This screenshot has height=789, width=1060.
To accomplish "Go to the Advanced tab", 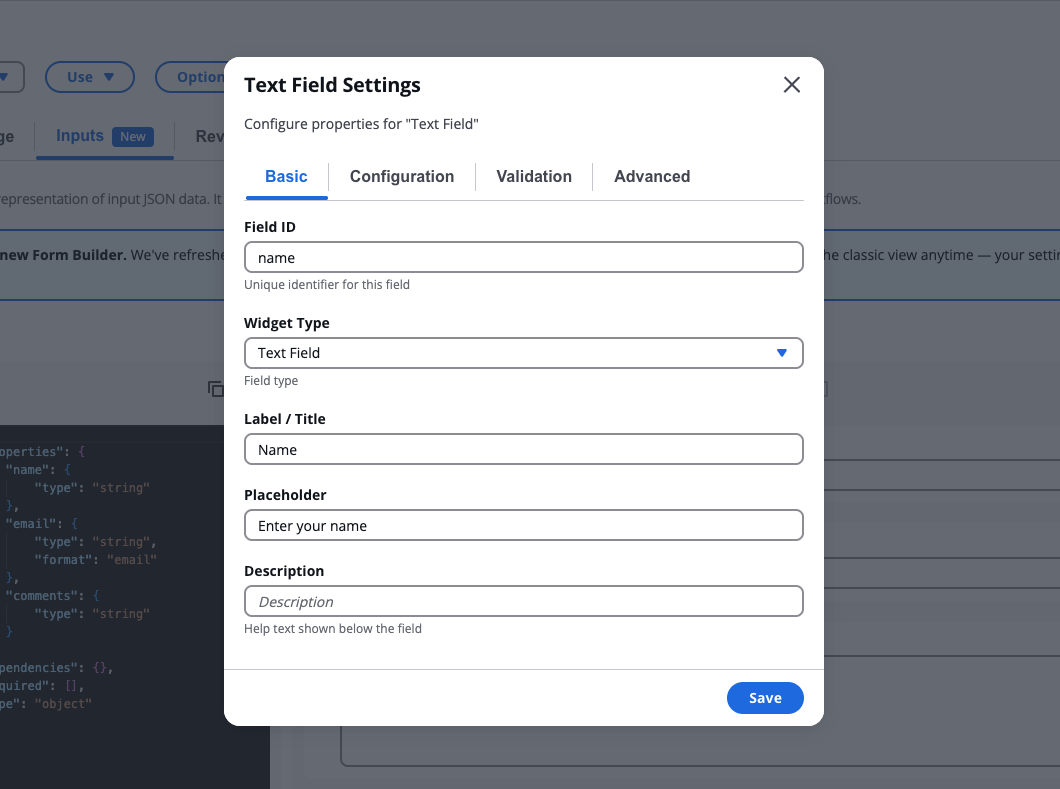I will [x=651, y=176].
